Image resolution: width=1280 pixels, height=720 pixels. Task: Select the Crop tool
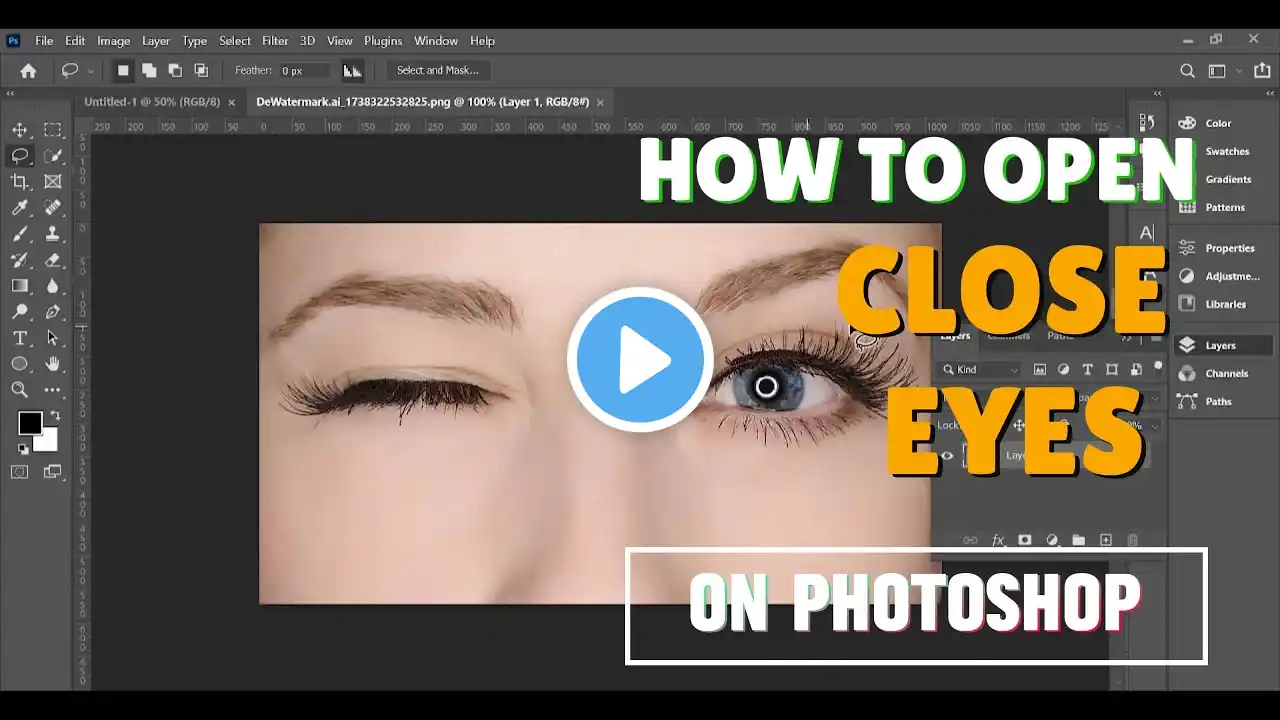pos(20,182)
